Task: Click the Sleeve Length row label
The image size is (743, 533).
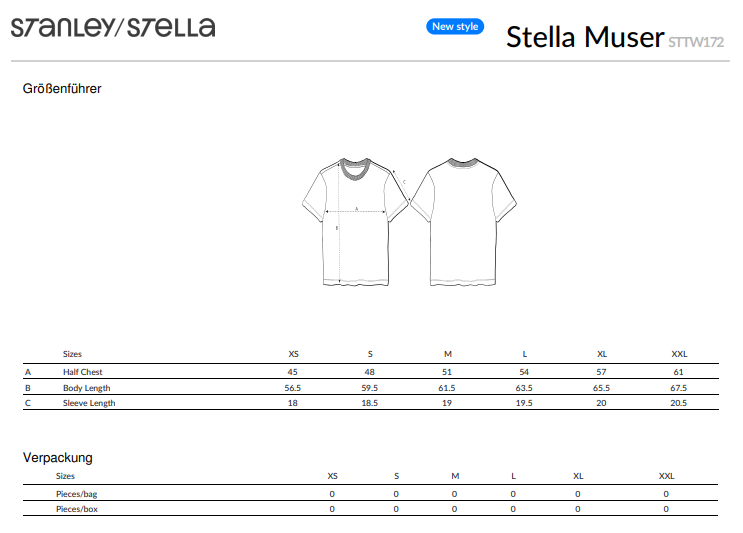Action: 89,403
